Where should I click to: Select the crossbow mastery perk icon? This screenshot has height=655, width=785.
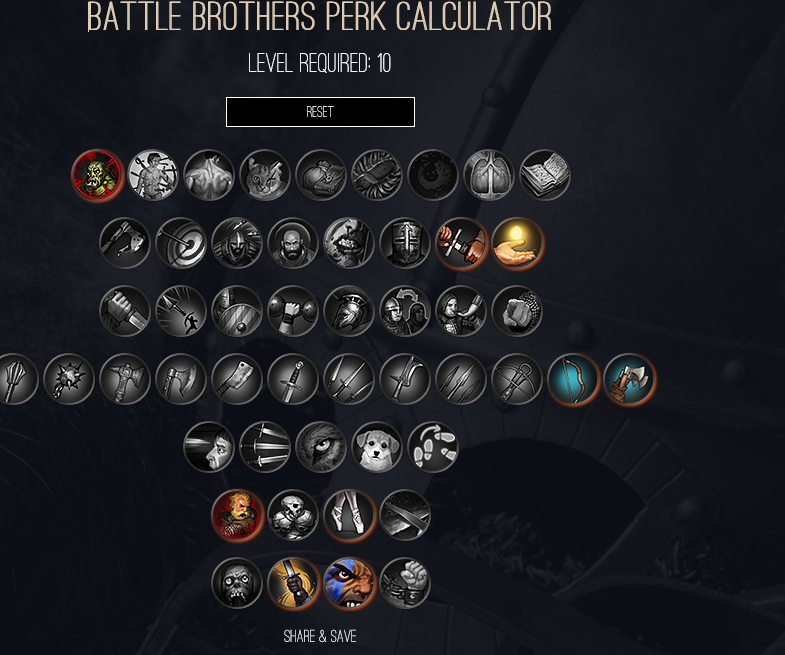pyautogui.click(x=517, y=379)
